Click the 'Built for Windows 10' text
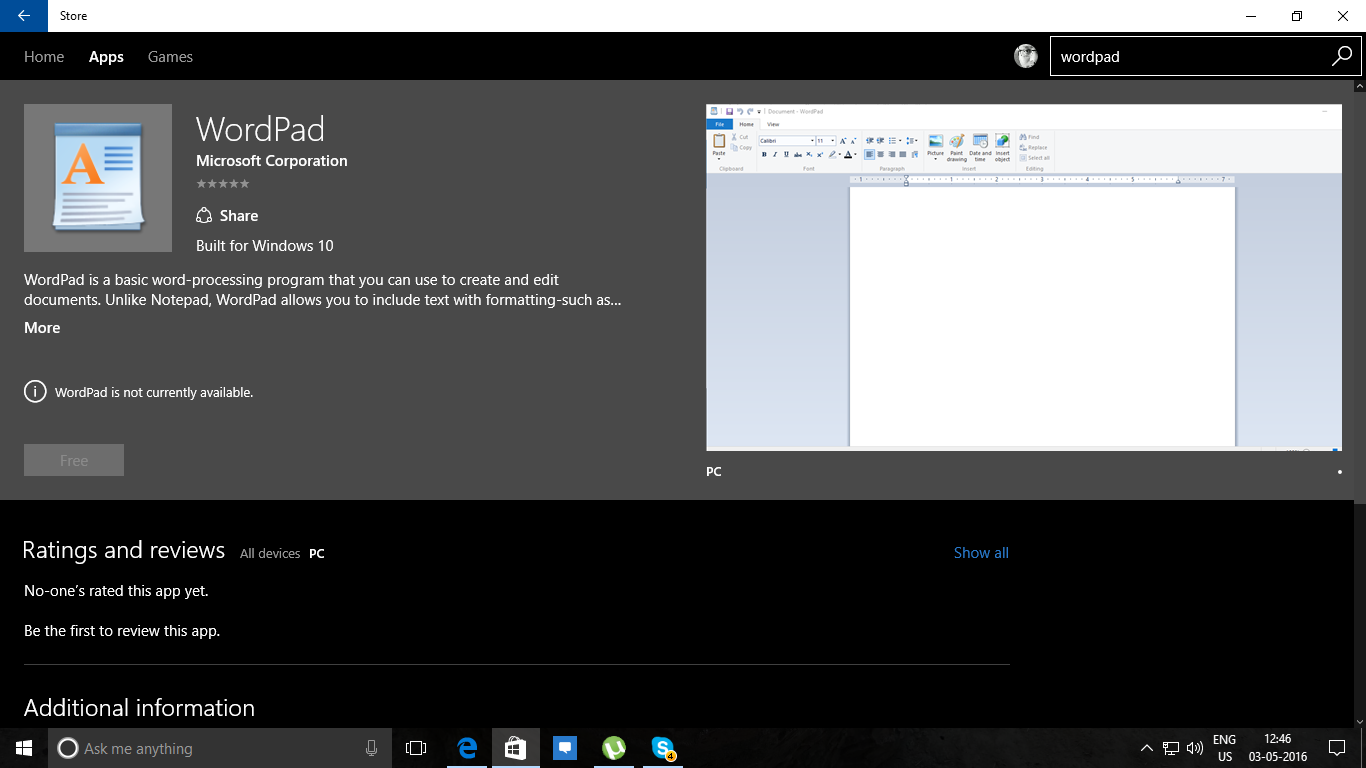 [x=265, y=246]
